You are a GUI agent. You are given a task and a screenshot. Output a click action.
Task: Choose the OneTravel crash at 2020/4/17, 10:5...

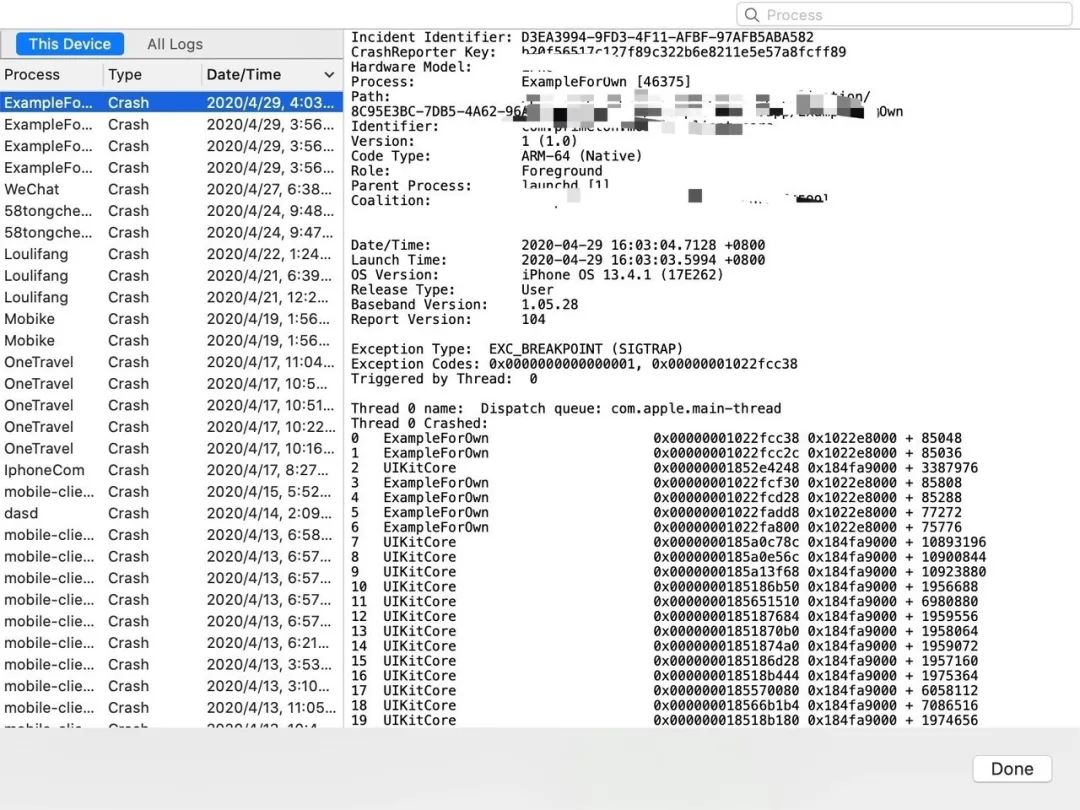pyautogui.click(x=172, y=384)
